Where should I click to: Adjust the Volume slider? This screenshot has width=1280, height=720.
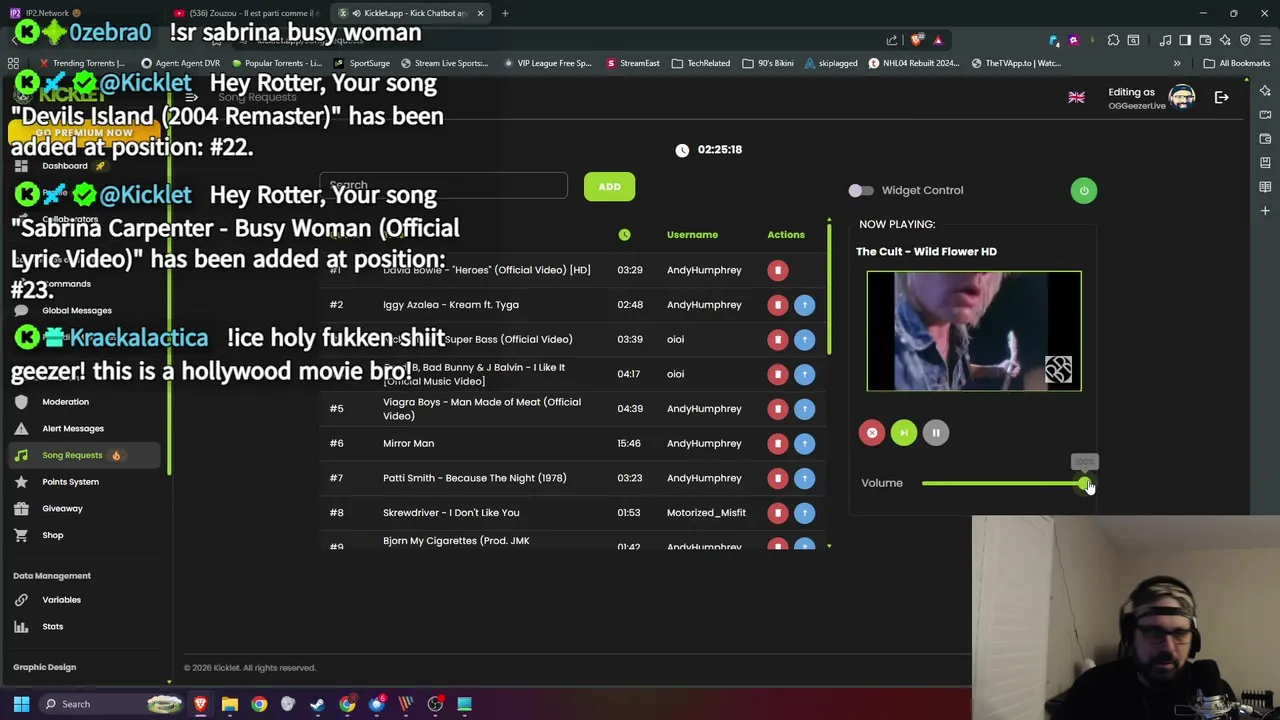point(1003,484)
